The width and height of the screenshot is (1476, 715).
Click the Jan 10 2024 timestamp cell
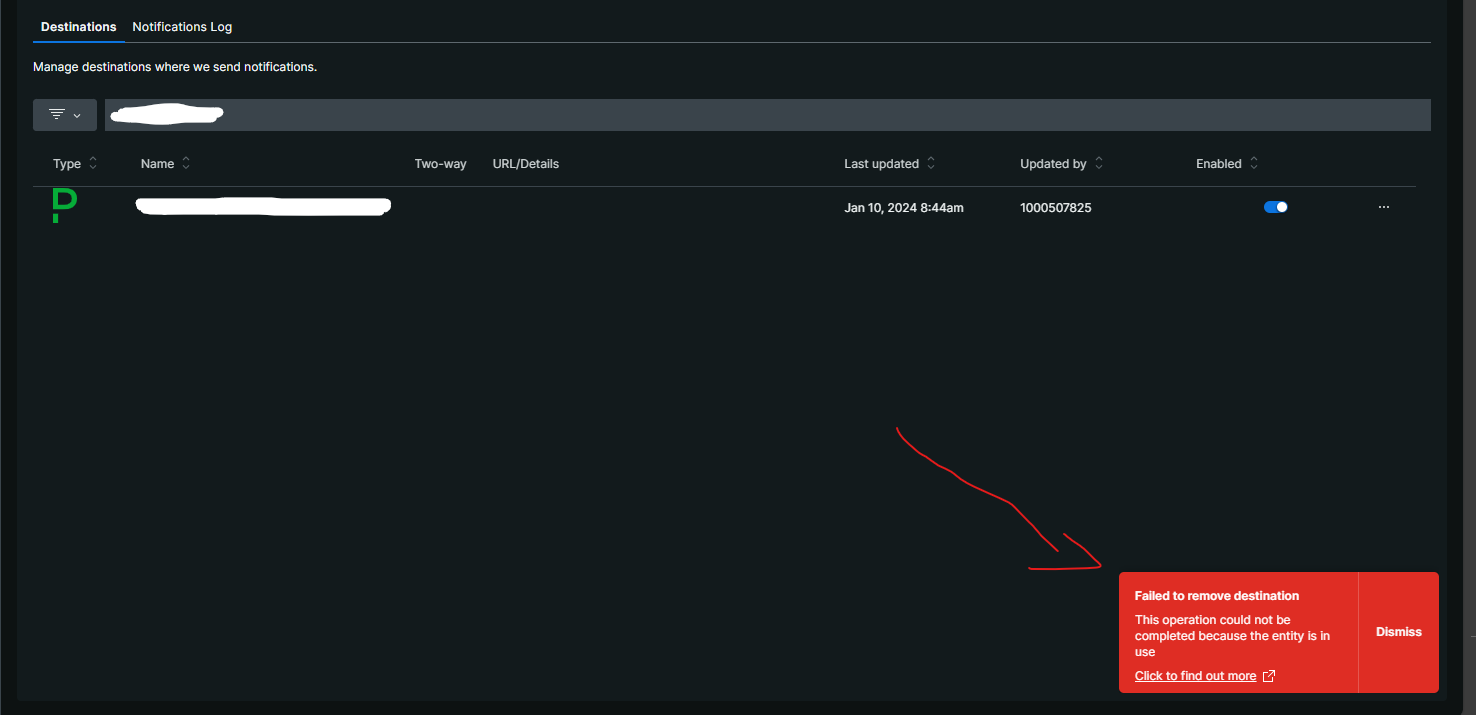click(x=903, y=207)
